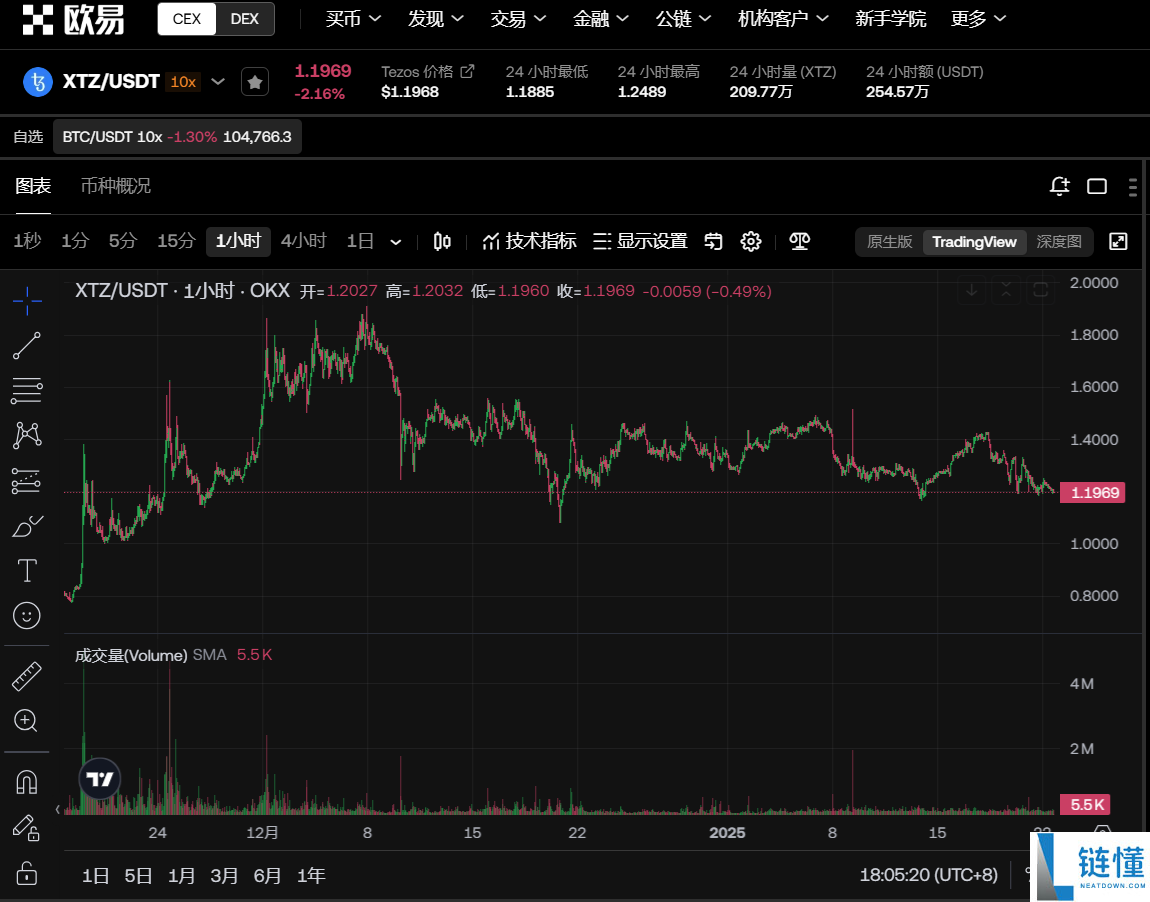Open the Tezos price external link
The image size is (1150, 902).
466,70
